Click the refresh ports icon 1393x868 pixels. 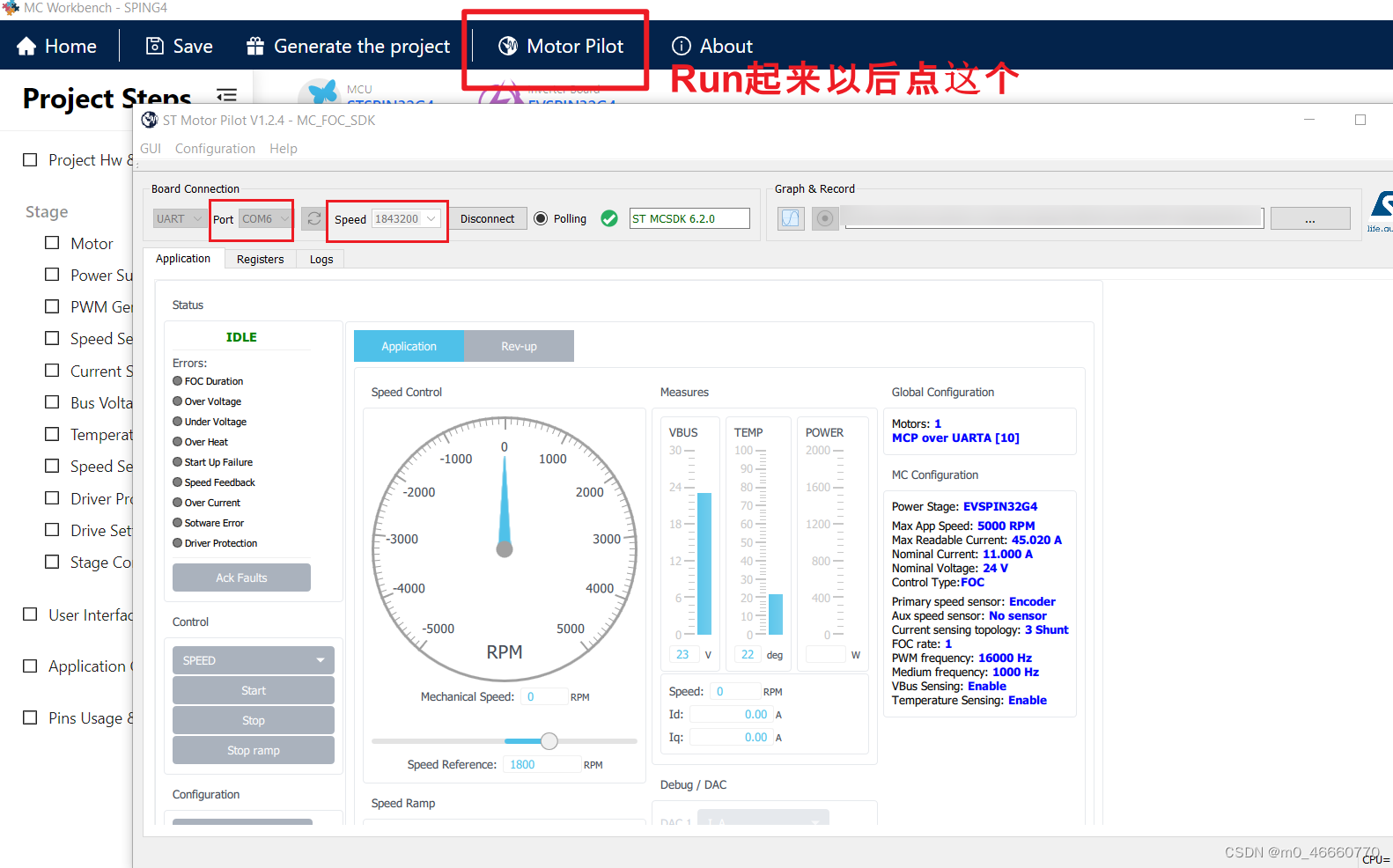tap(313, 218)
